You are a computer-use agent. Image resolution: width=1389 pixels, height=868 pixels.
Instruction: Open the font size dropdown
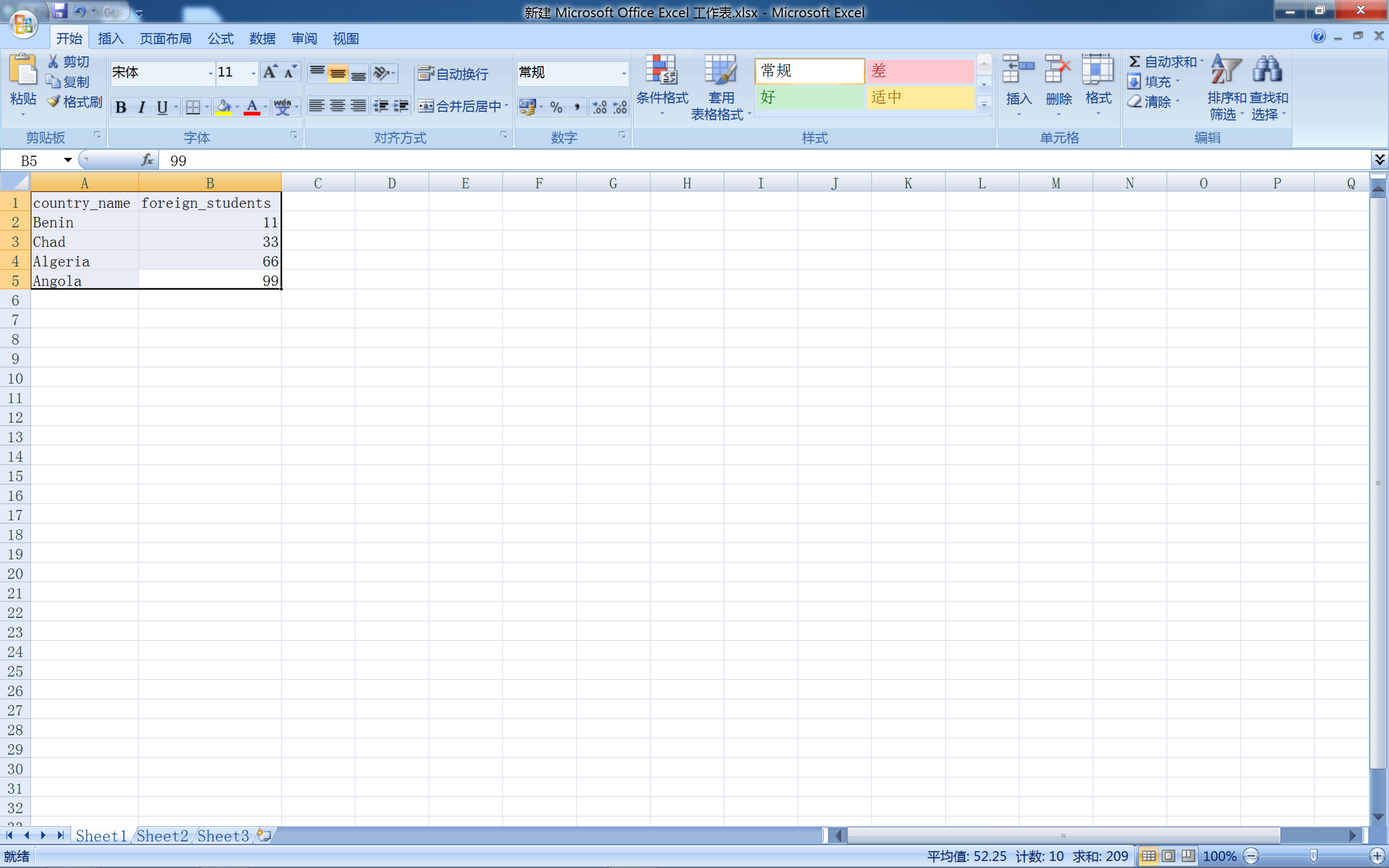tap(253, 73)
